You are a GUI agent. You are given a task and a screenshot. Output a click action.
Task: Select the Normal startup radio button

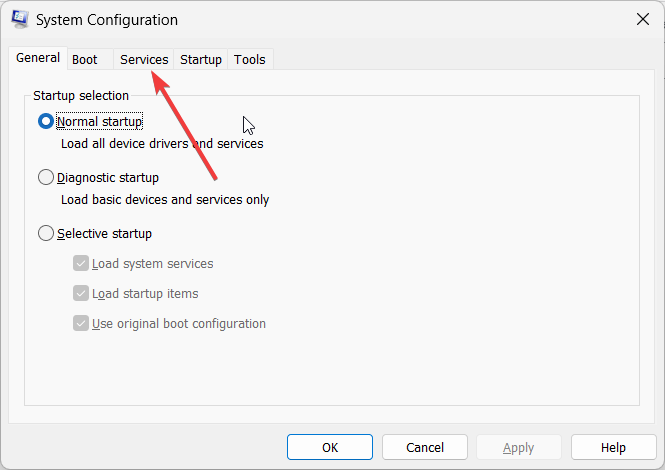tap(45, 121)
